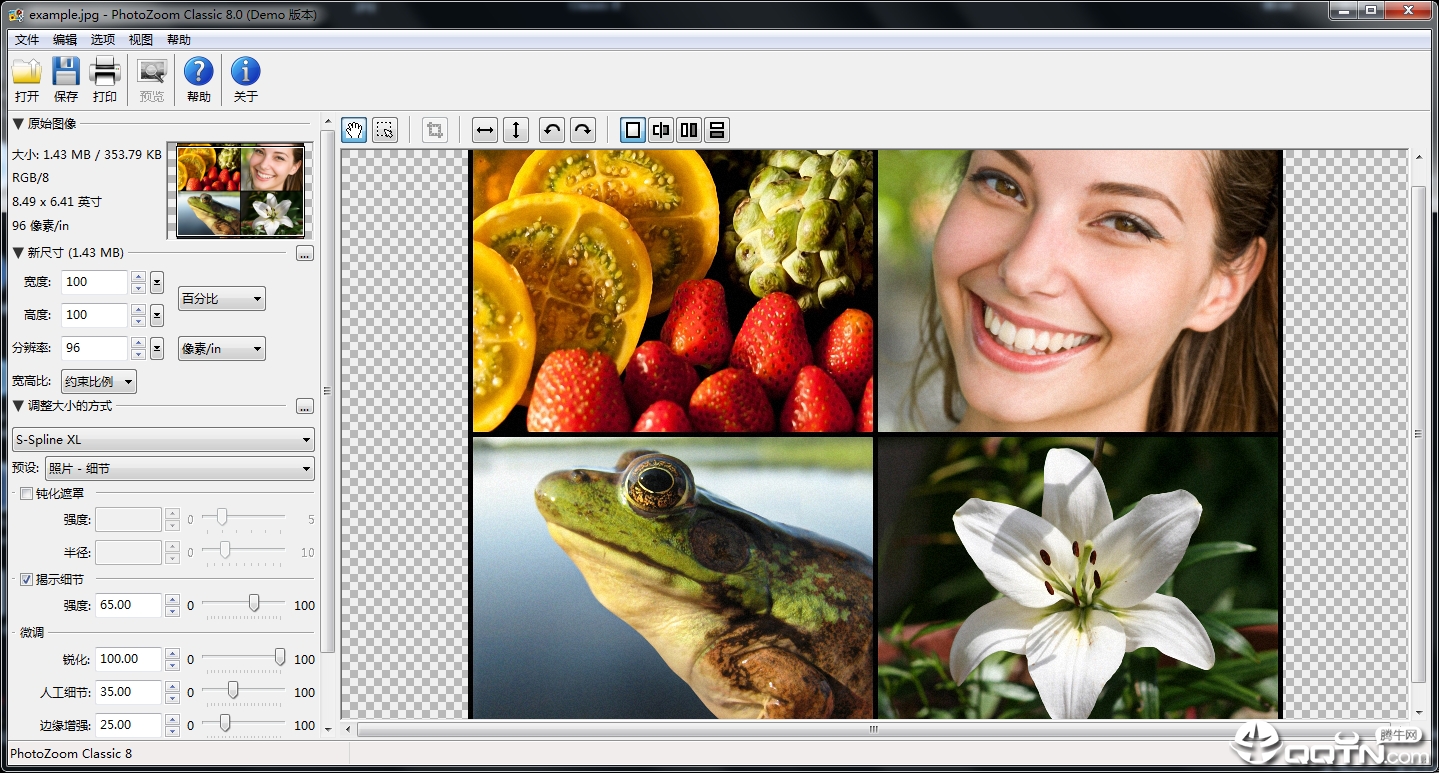Open the 像素/in resolution unit dropdown

(222, 348)
